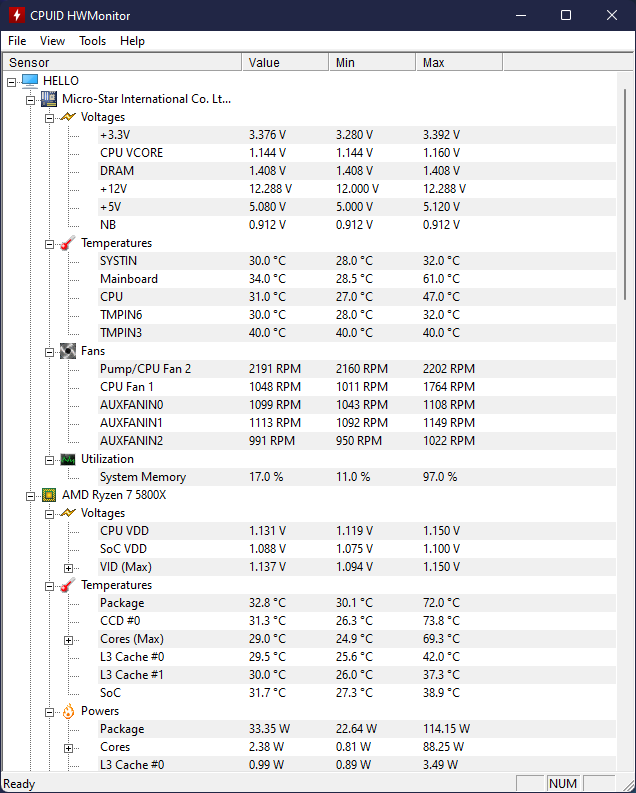Select the System Memory utilization row
This screenshot has width=636, height=793.
(x=357, y=477)
